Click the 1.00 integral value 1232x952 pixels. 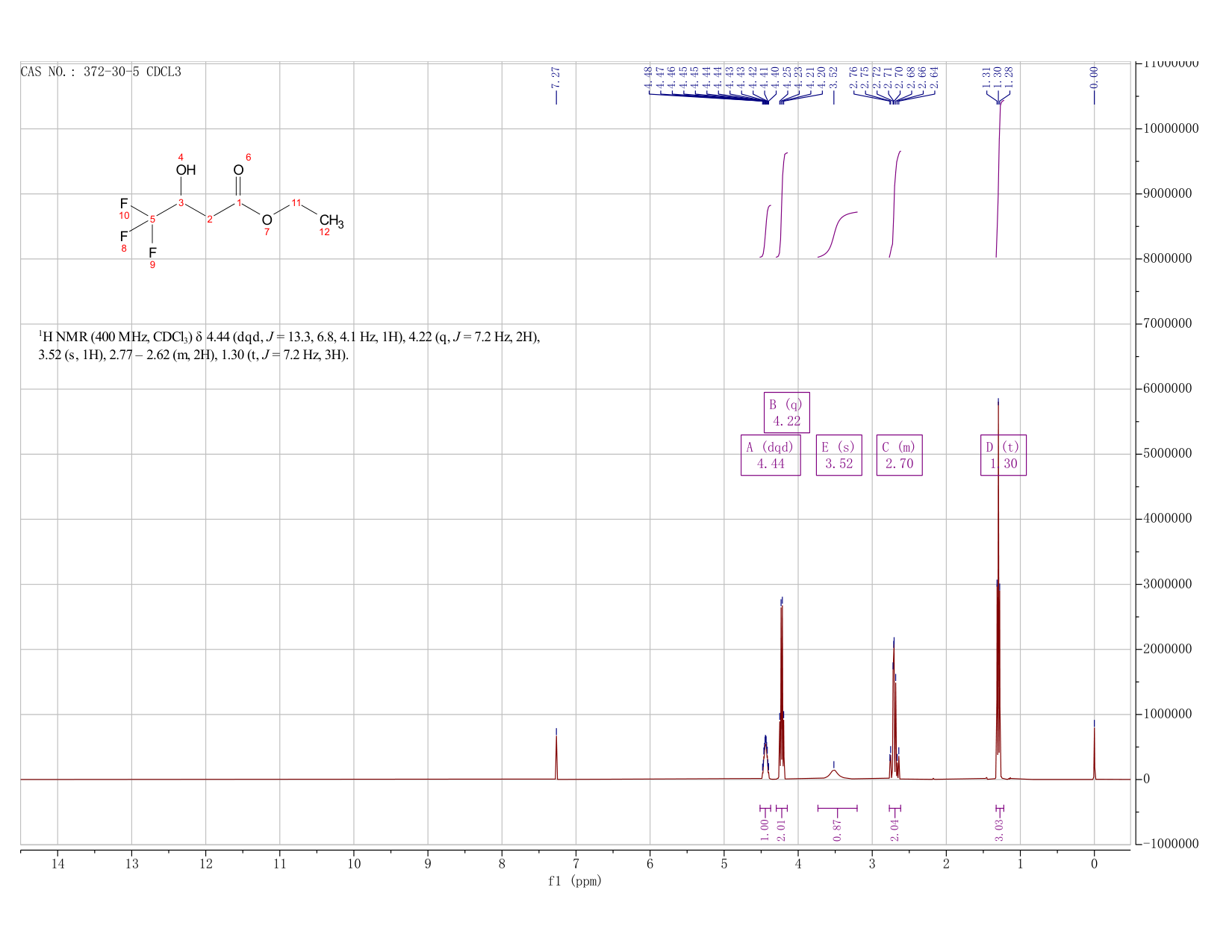click(x=765, y=830)
